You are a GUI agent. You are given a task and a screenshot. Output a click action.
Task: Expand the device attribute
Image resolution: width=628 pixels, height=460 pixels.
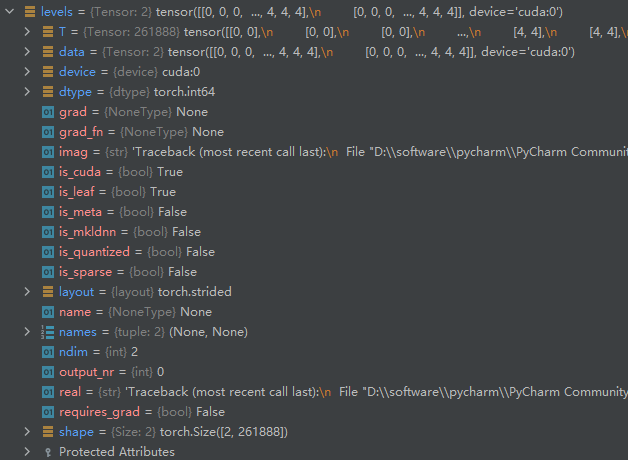[27, 72]
